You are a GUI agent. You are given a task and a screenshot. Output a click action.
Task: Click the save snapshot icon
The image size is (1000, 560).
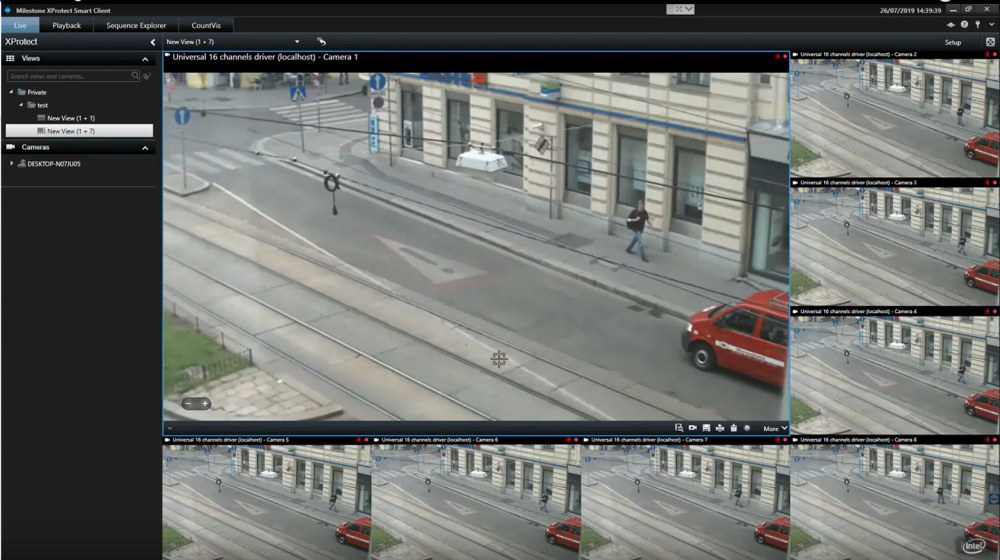[706, 428]
